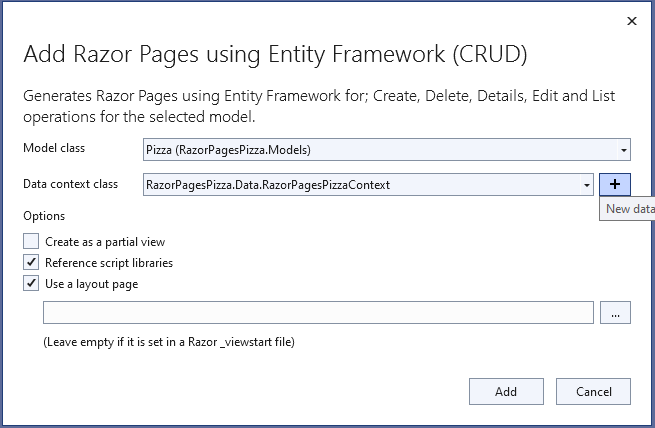This screenshot has width=655, height=428.
Task: Click the "Model class" field label
Action: [x=54, y=148]
